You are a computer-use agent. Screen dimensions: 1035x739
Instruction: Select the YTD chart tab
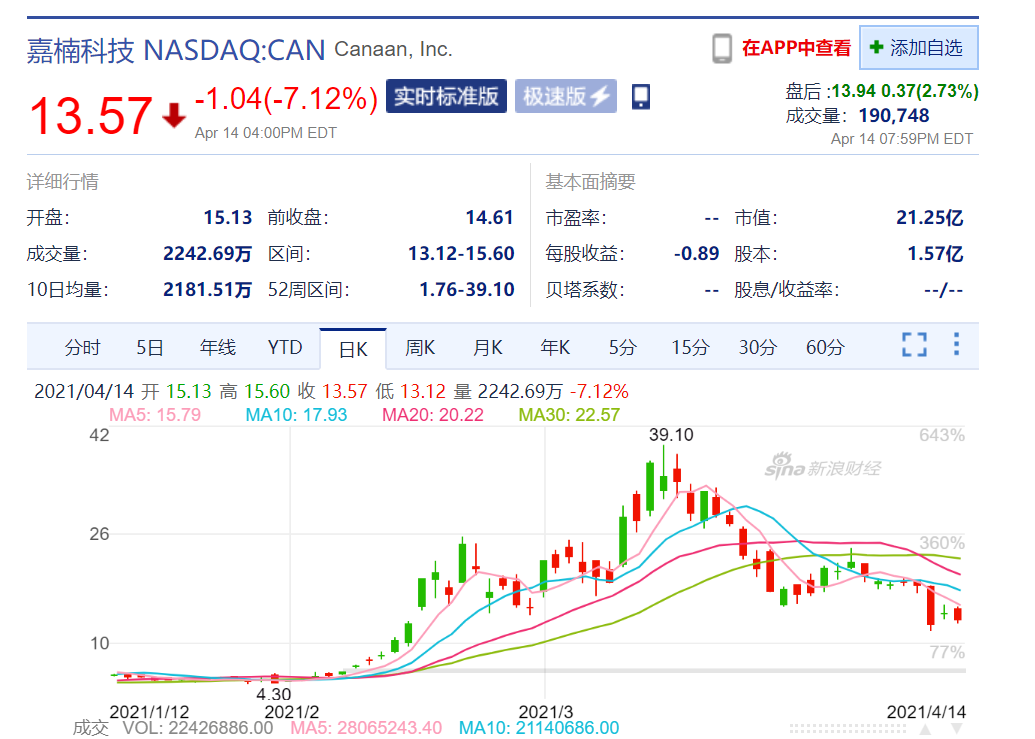(x=285, y=347)
